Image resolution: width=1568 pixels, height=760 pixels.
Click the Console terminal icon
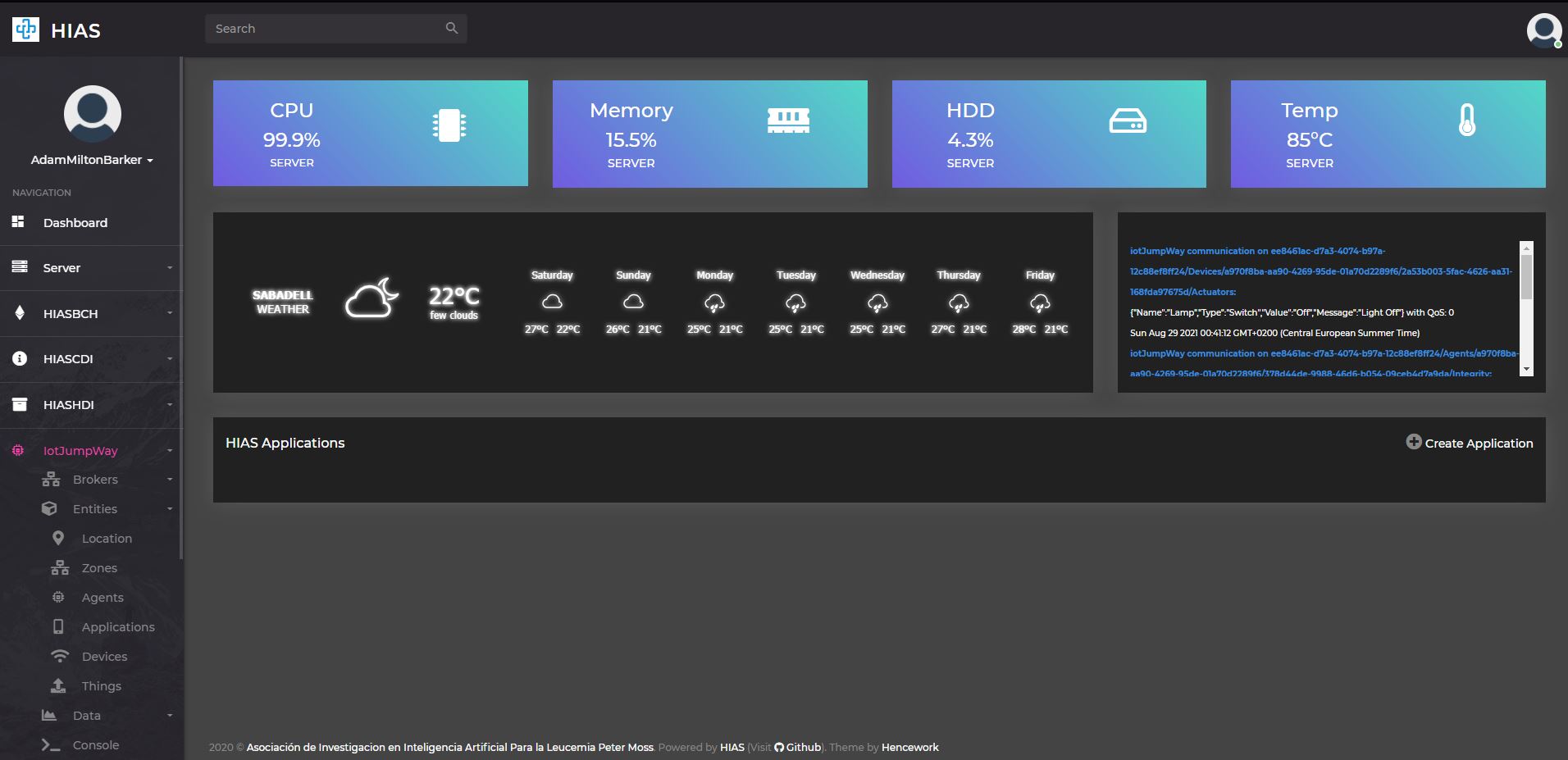(51, 745)
